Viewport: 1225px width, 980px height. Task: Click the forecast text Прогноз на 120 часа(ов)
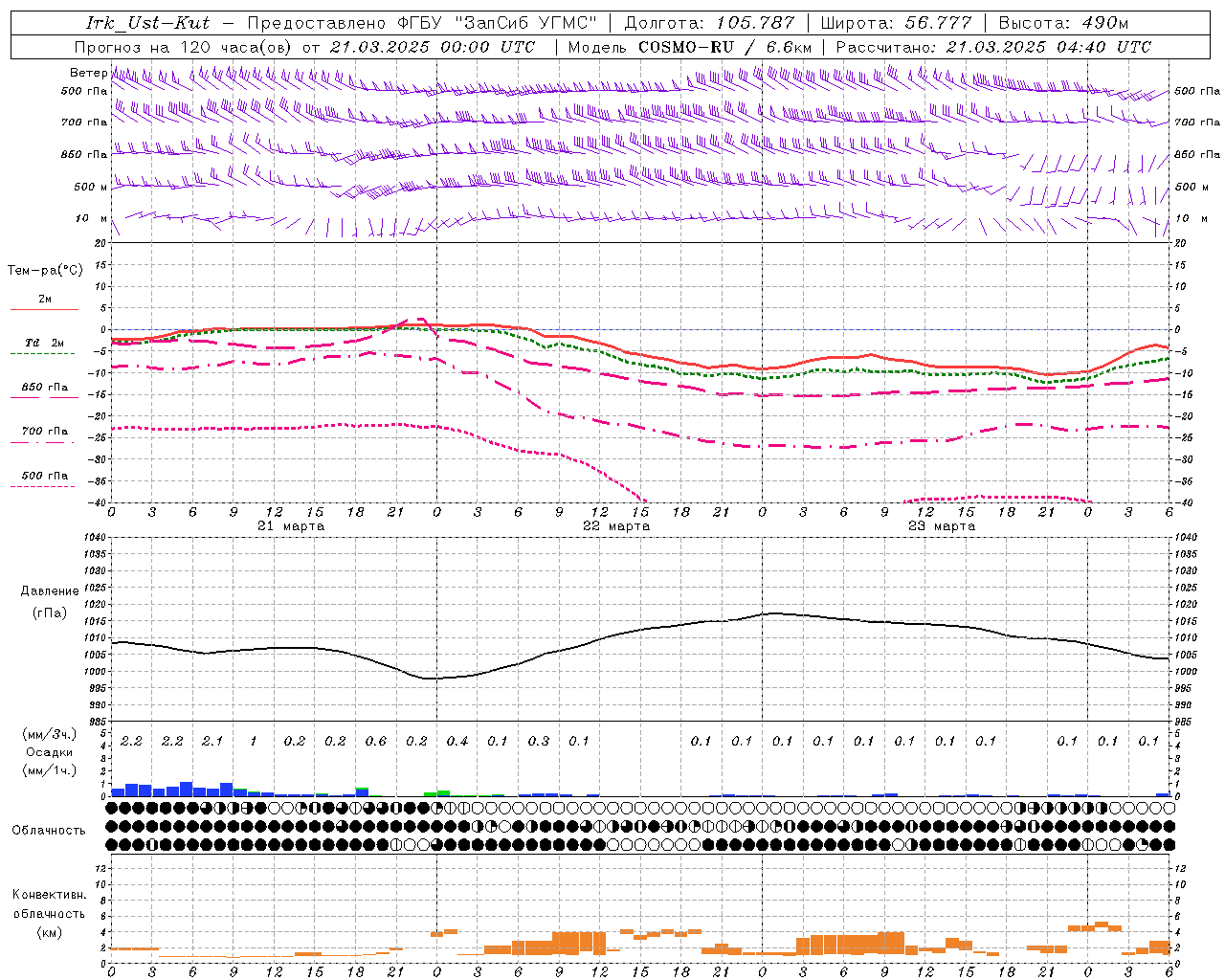(x=183, y=47)
